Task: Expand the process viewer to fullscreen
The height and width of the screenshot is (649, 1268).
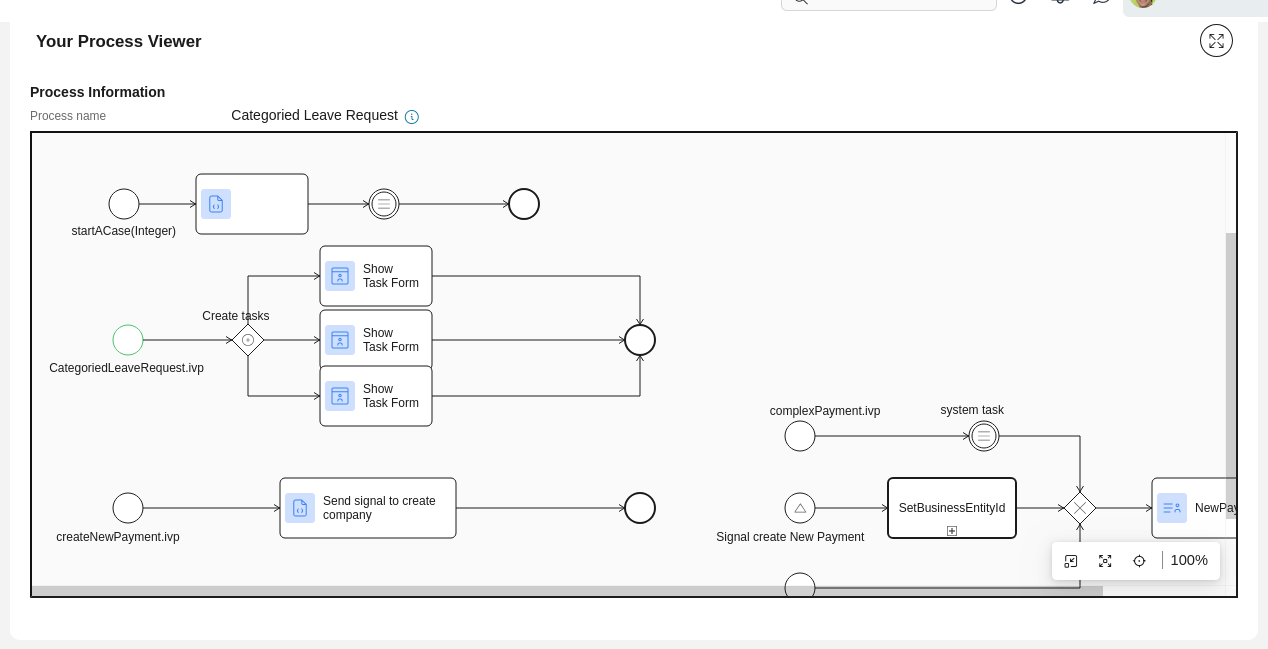Action: [x=1216, y=41]
